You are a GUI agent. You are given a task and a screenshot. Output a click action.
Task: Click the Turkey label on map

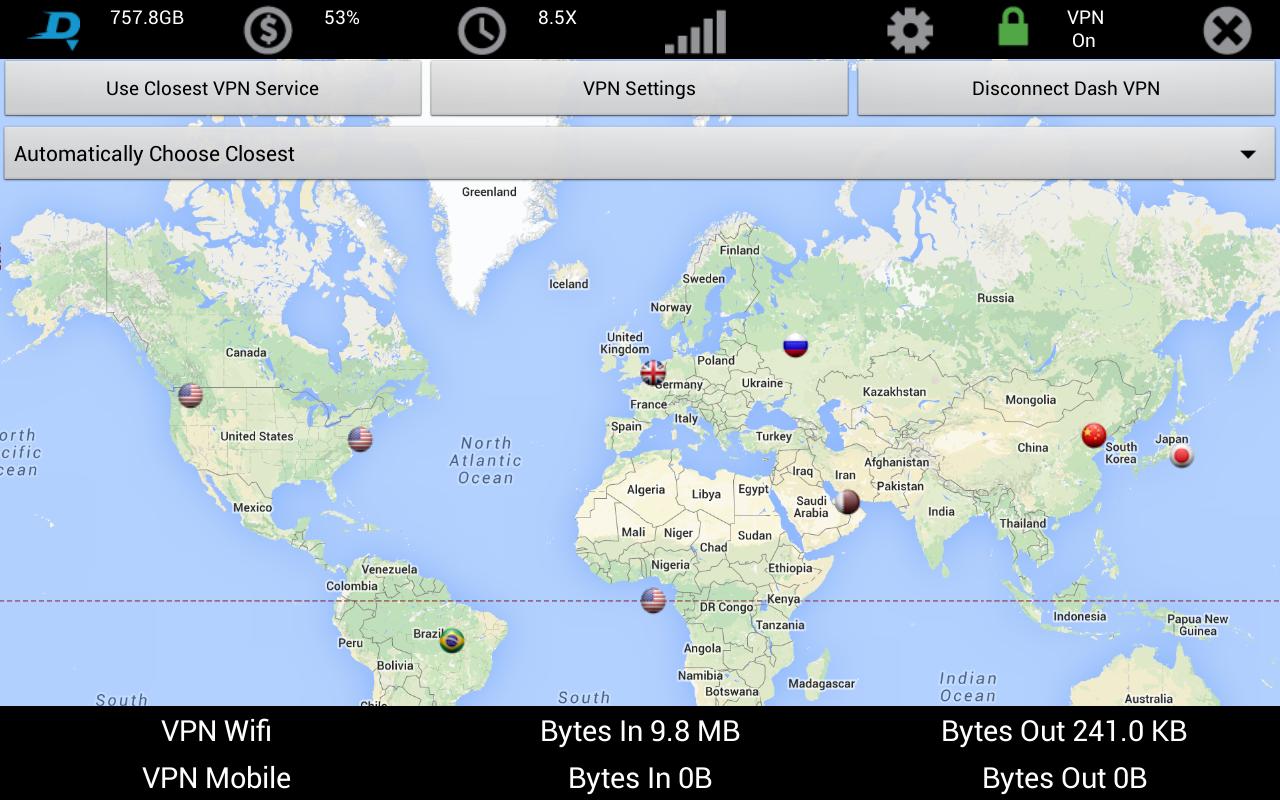774,436
